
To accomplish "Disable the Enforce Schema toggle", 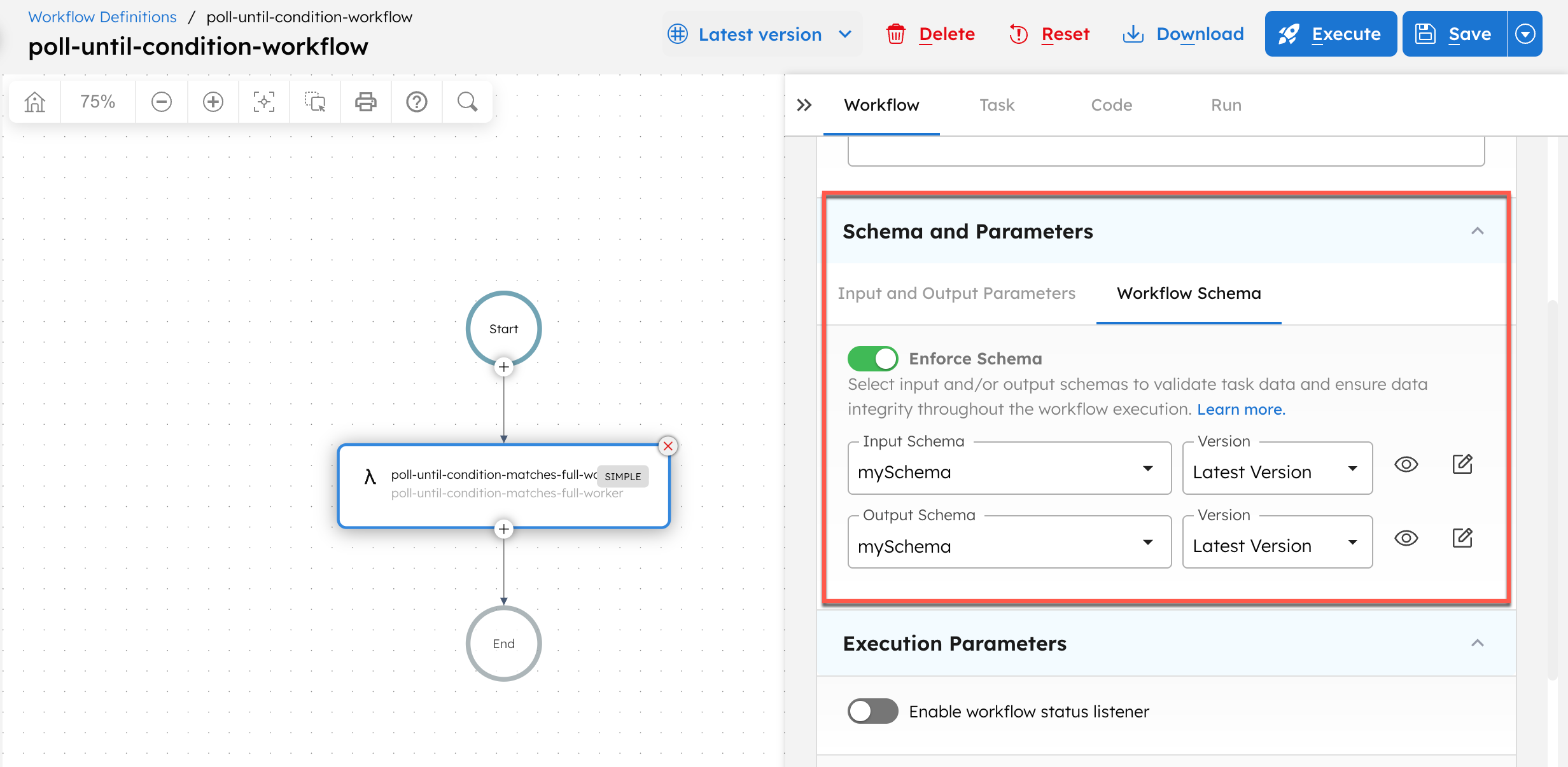I will click(x=872, y=358).
